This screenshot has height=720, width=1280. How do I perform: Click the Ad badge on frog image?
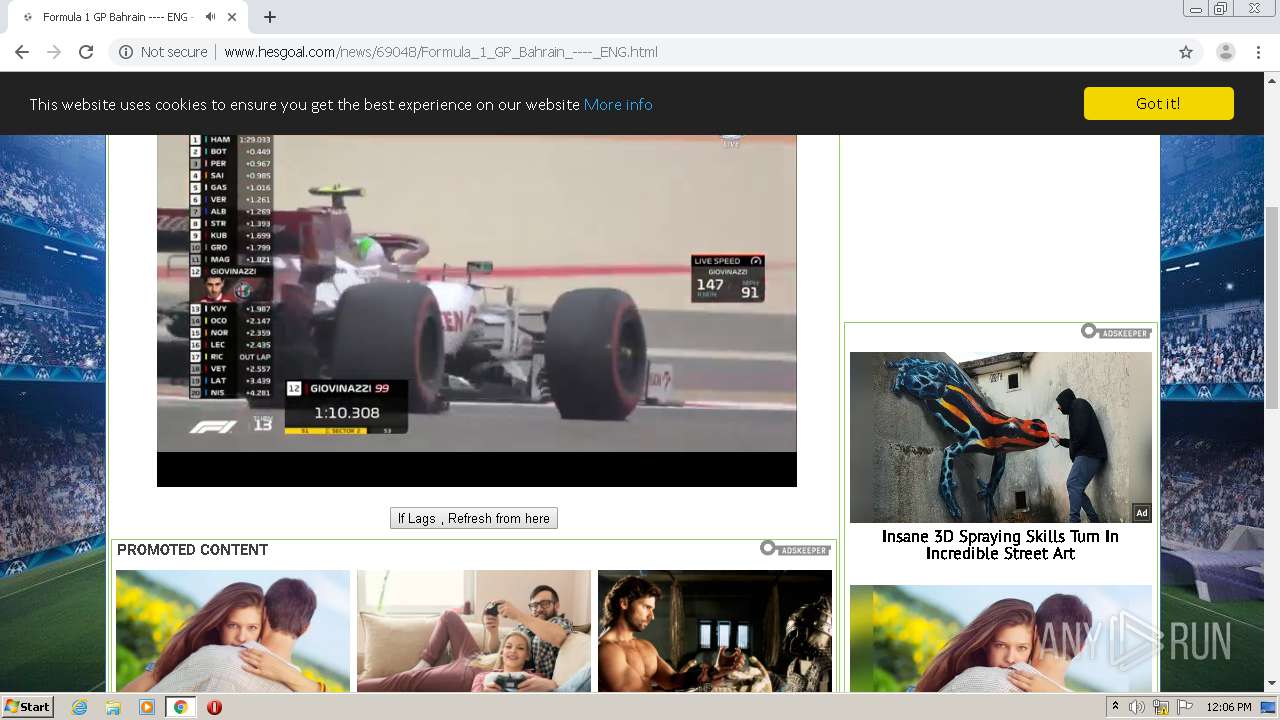(x=1141, y=513)
